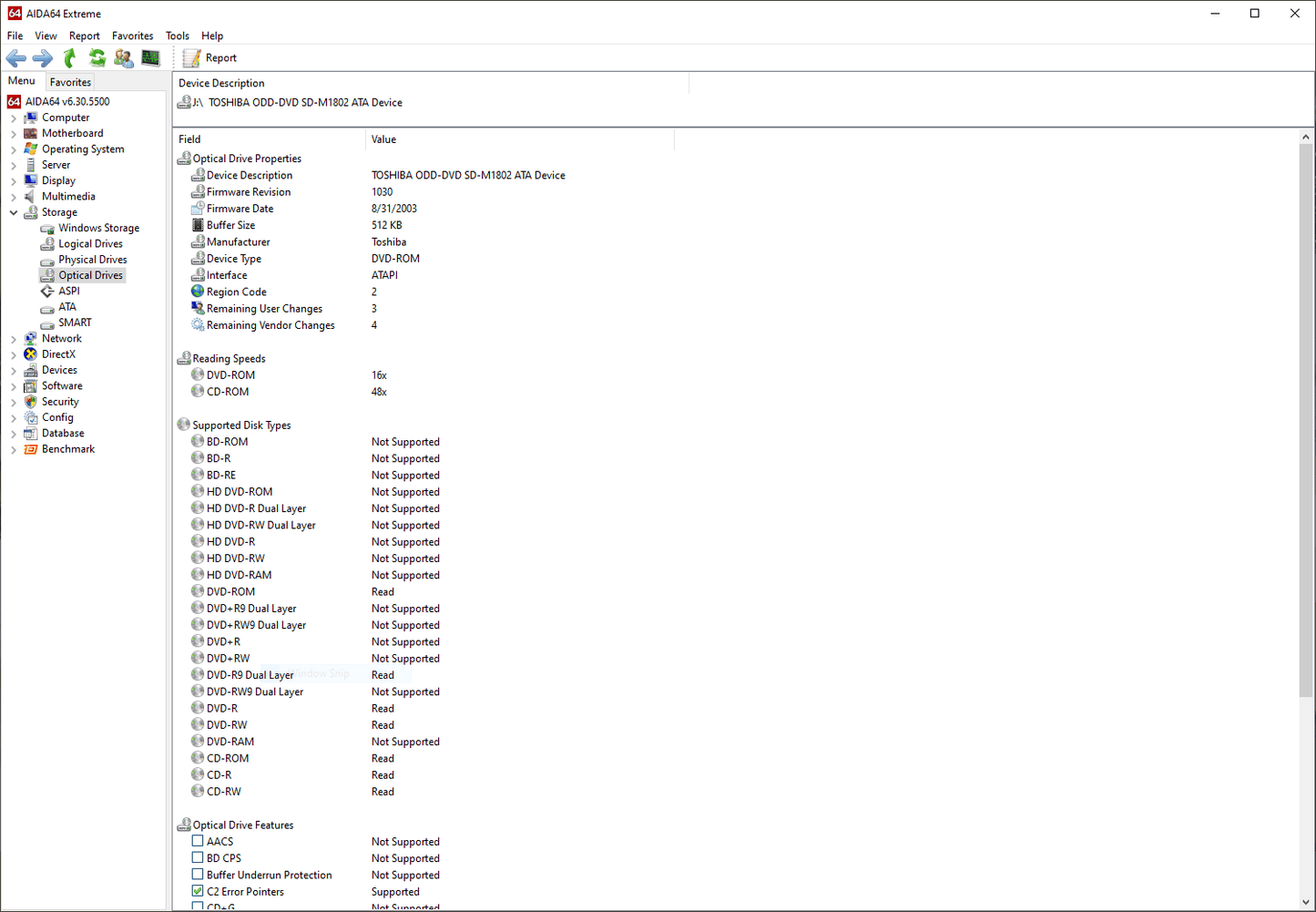
Task: Click the blue Forward arrow in toolbar
Action: 43,58
